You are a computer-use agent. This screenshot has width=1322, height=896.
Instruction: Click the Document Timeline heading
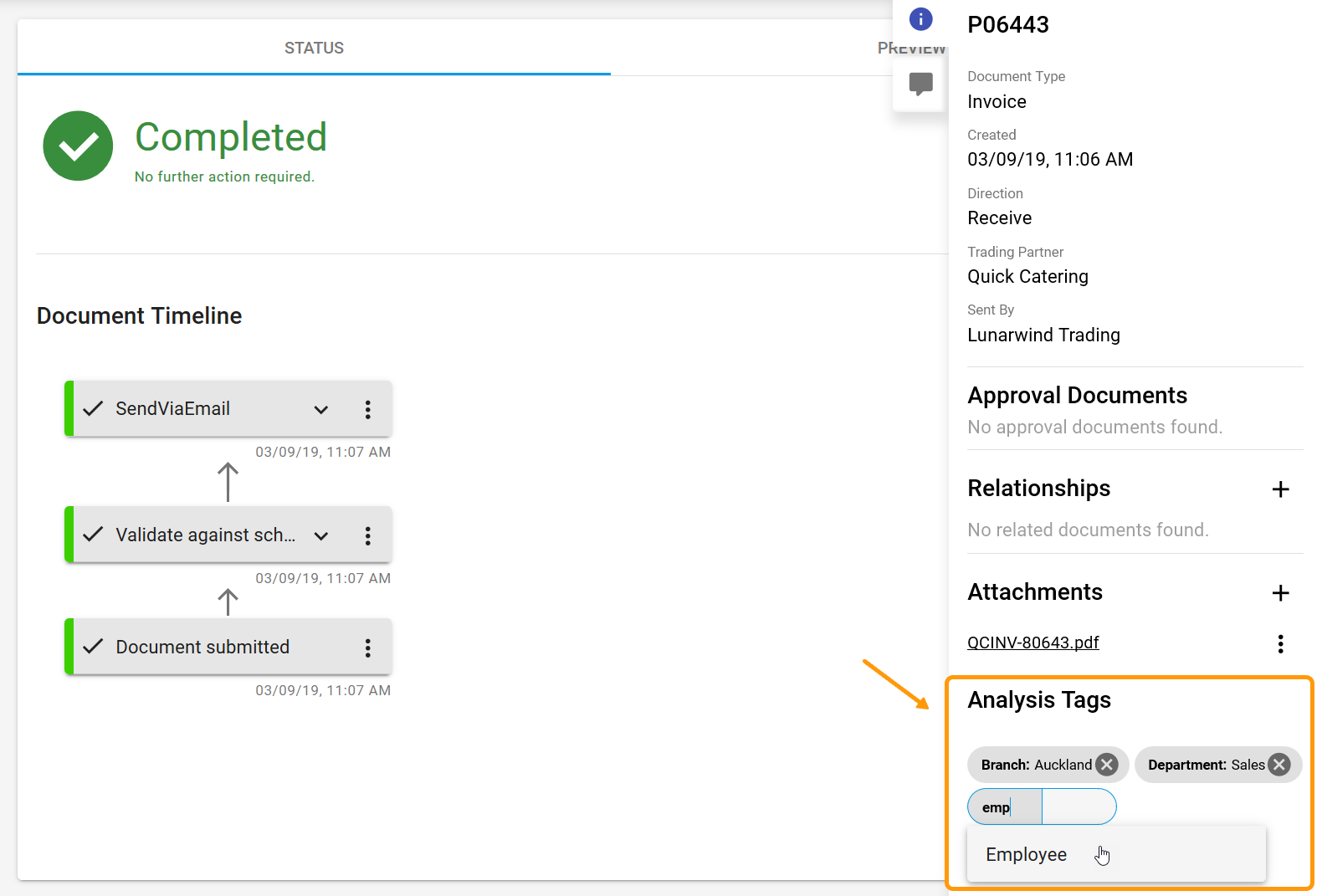pos(139,316)
